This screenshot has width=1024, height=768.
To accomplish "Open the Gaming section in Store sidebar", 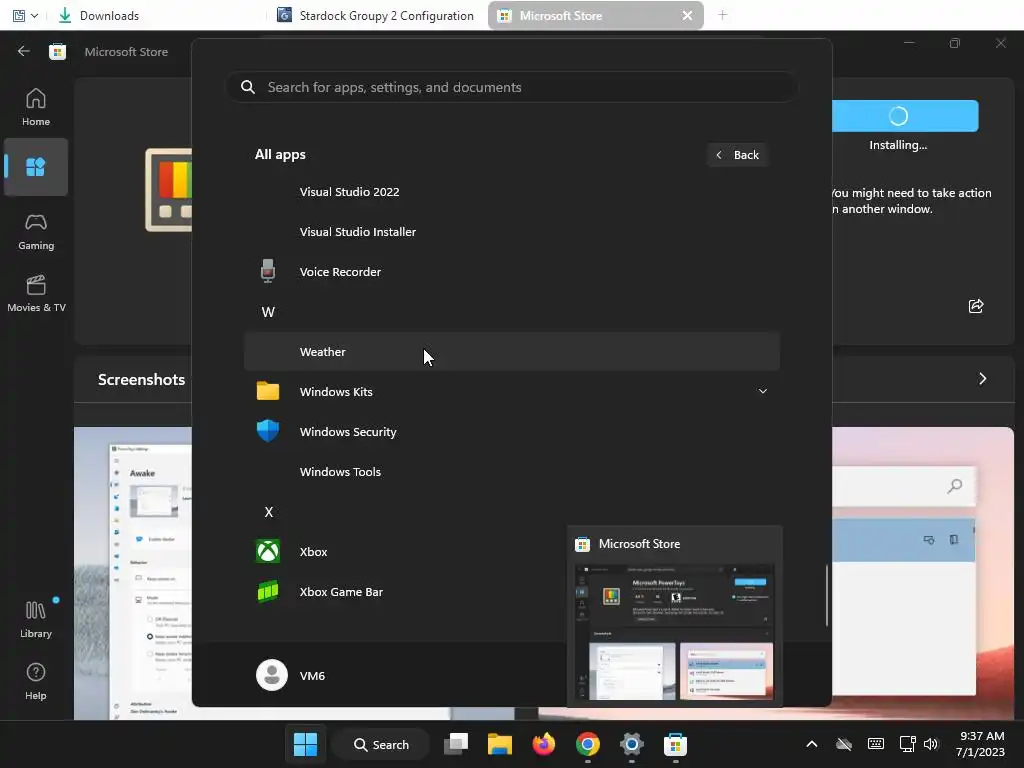I will tap(36, 231).
